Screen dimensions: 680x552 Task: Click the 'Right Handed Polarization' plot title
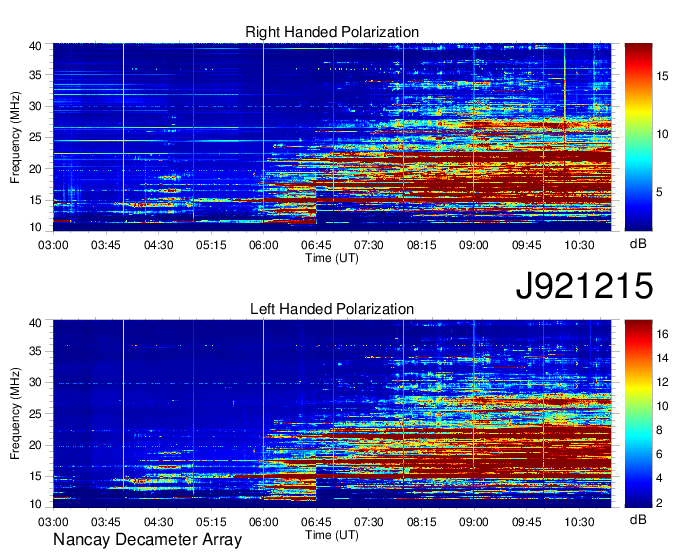(332, 32)
